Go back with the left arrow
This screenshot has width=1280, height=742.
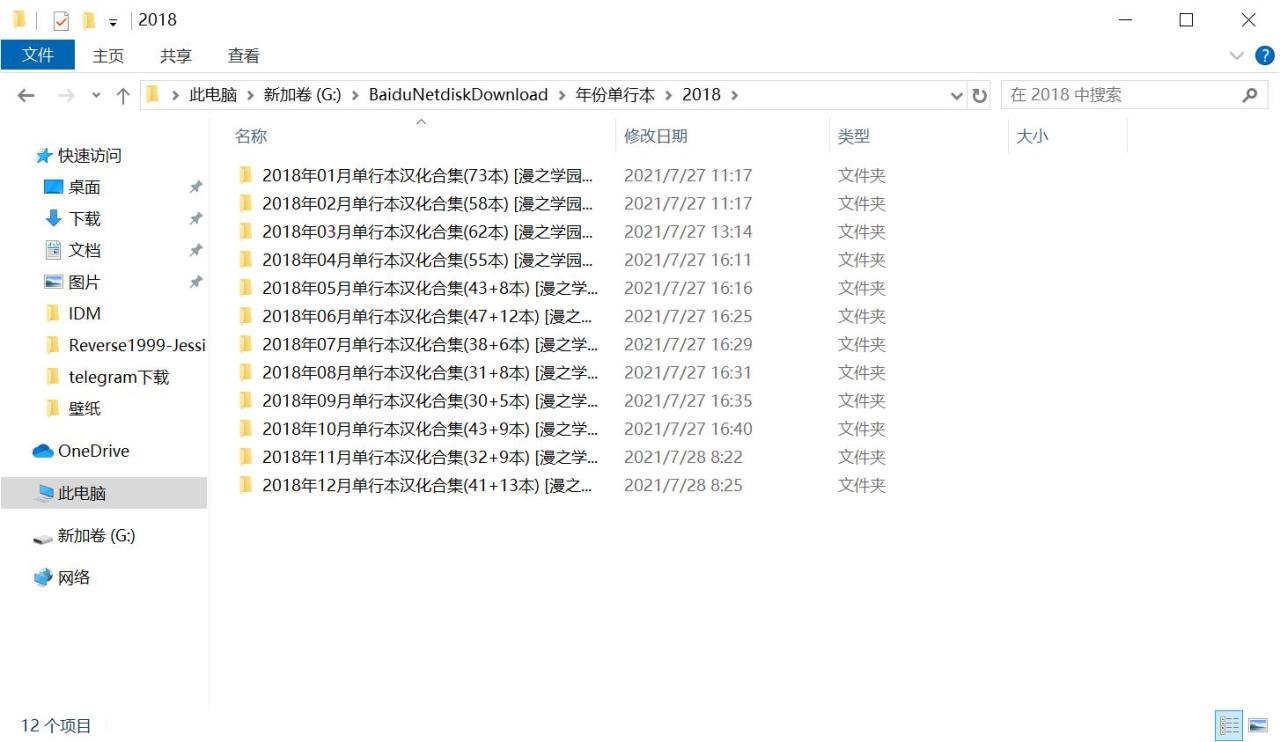coord(26,95)
